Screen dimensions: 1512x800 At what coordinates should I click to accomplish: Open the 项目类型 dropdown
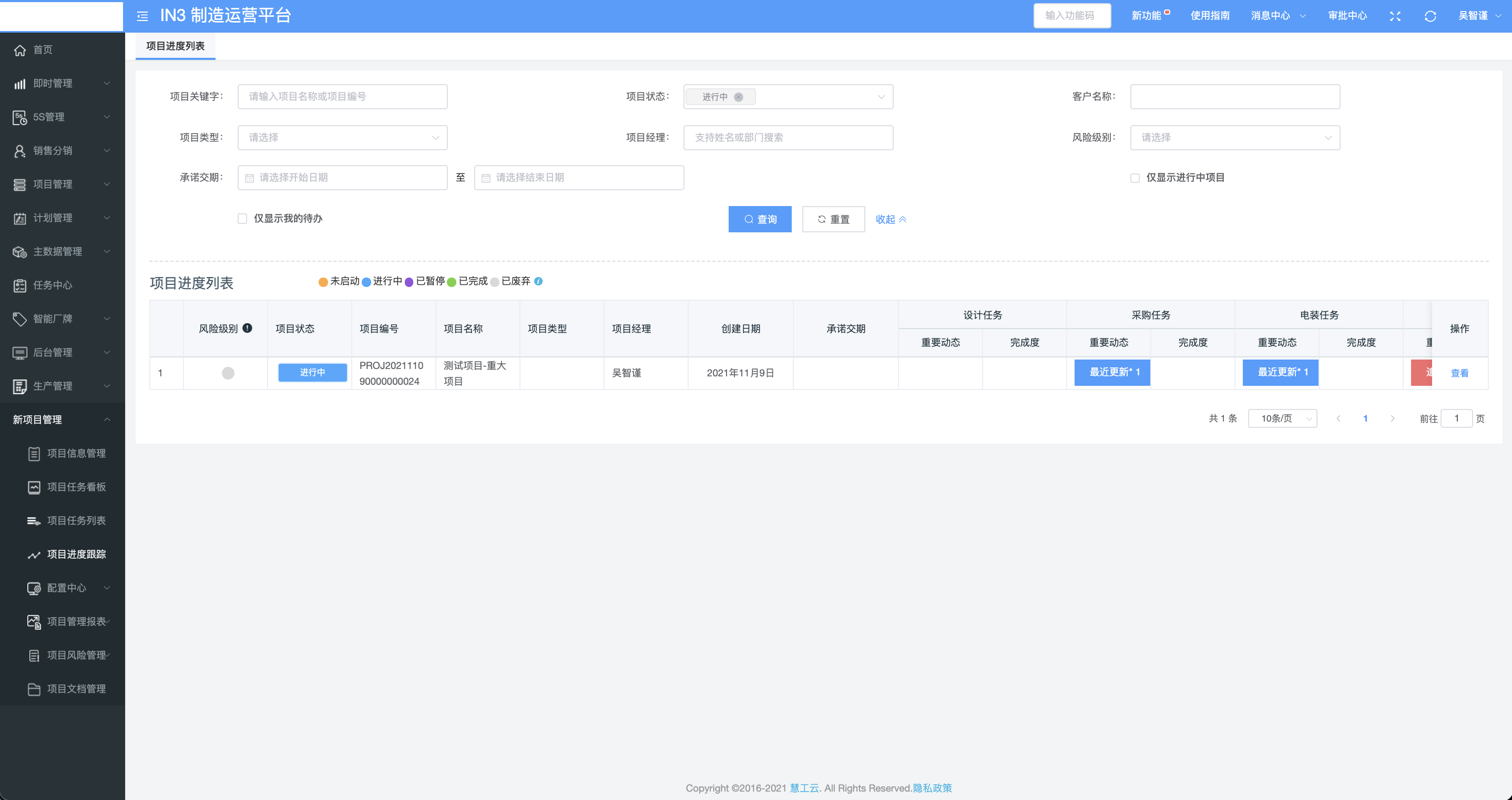pos(342,137)
